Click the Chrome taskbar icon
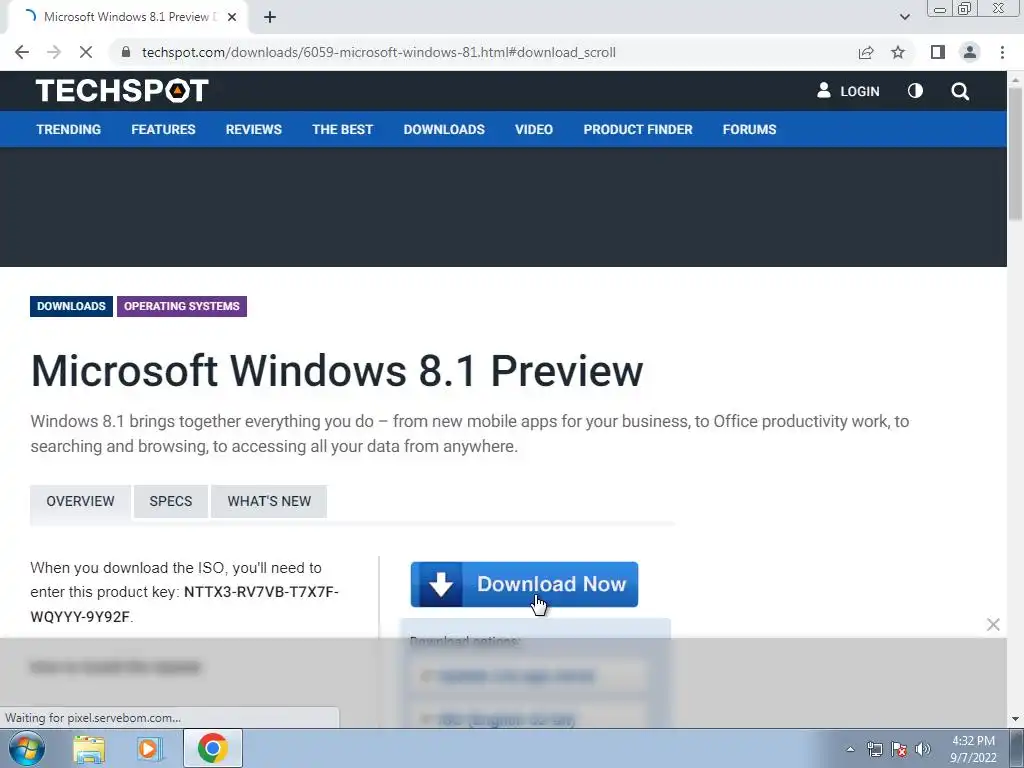Viewport: 1024px width, 768px height. (213, 748)
